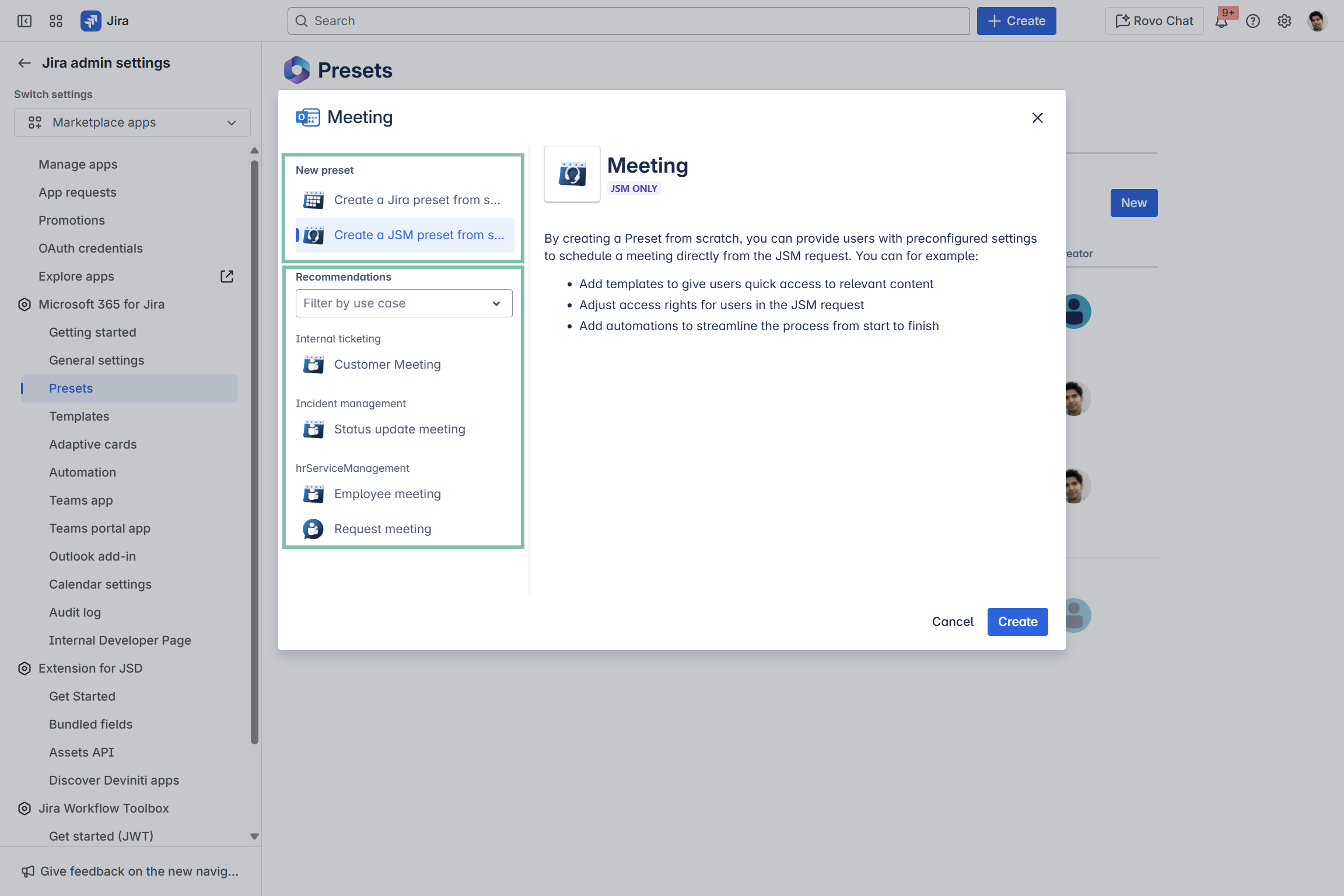Click the sidebar scroll-down arrow
This screenshot has height=896, width=1344.
[x=254, y=836]
